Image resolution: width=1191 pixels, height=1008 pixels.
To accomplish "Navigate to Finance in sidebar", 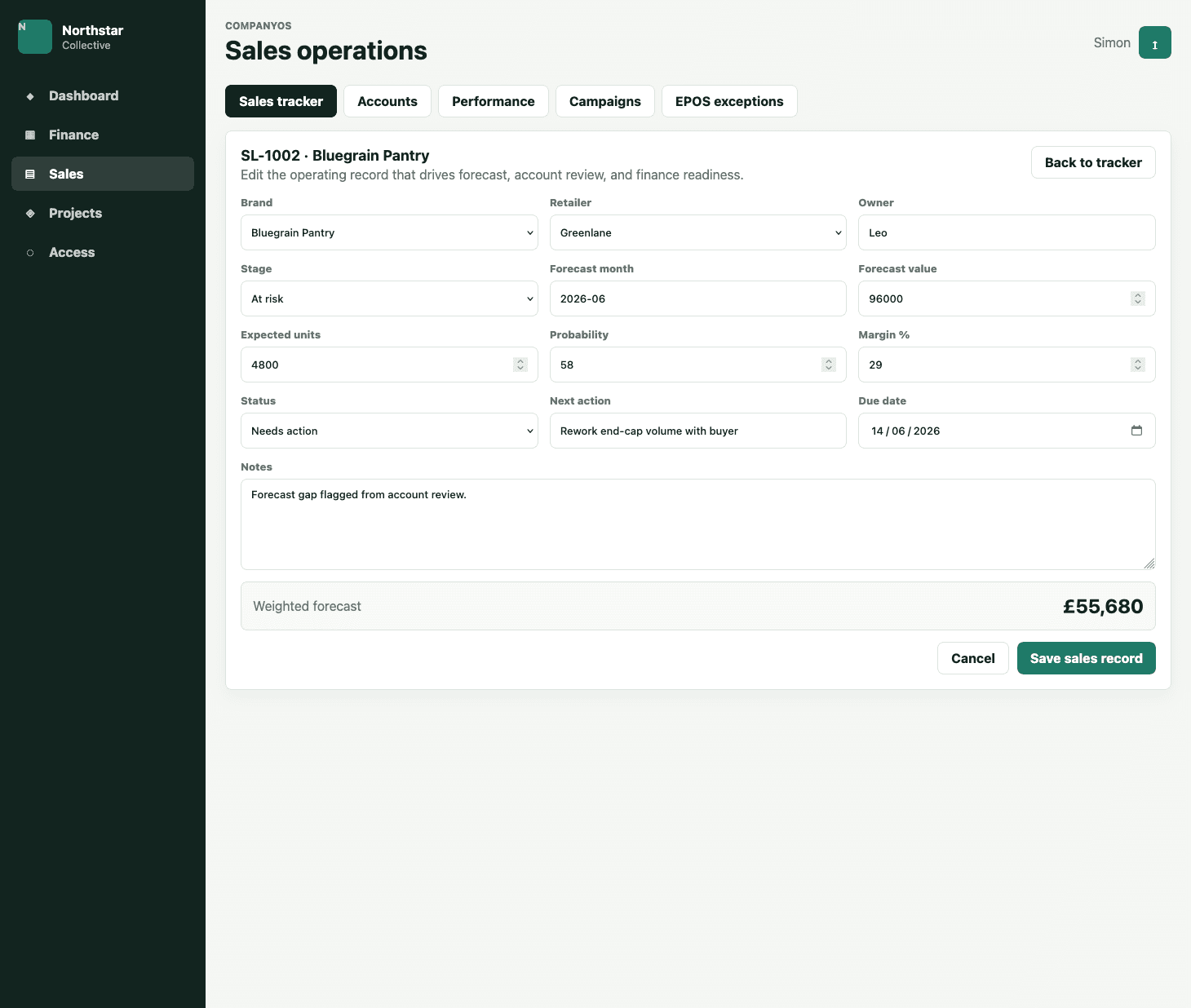I will pyautogui.click(x=103, y=135).
